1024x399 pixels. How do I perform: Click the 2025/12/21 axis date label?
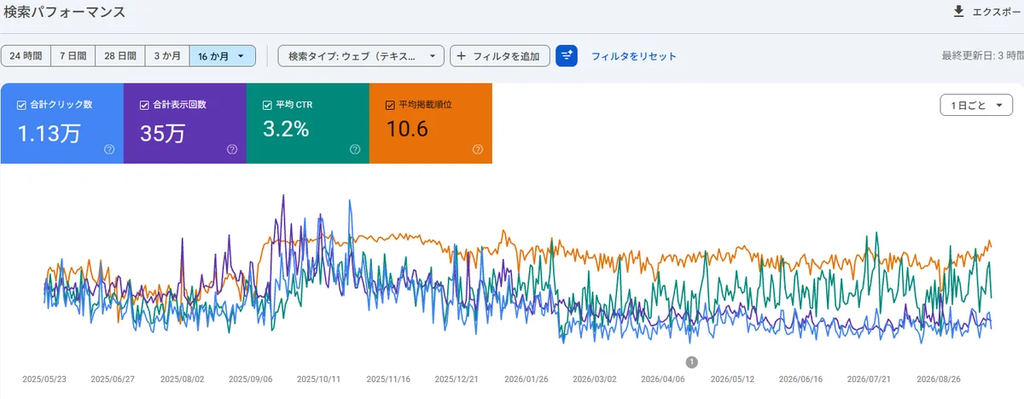[x=456, y=379]
